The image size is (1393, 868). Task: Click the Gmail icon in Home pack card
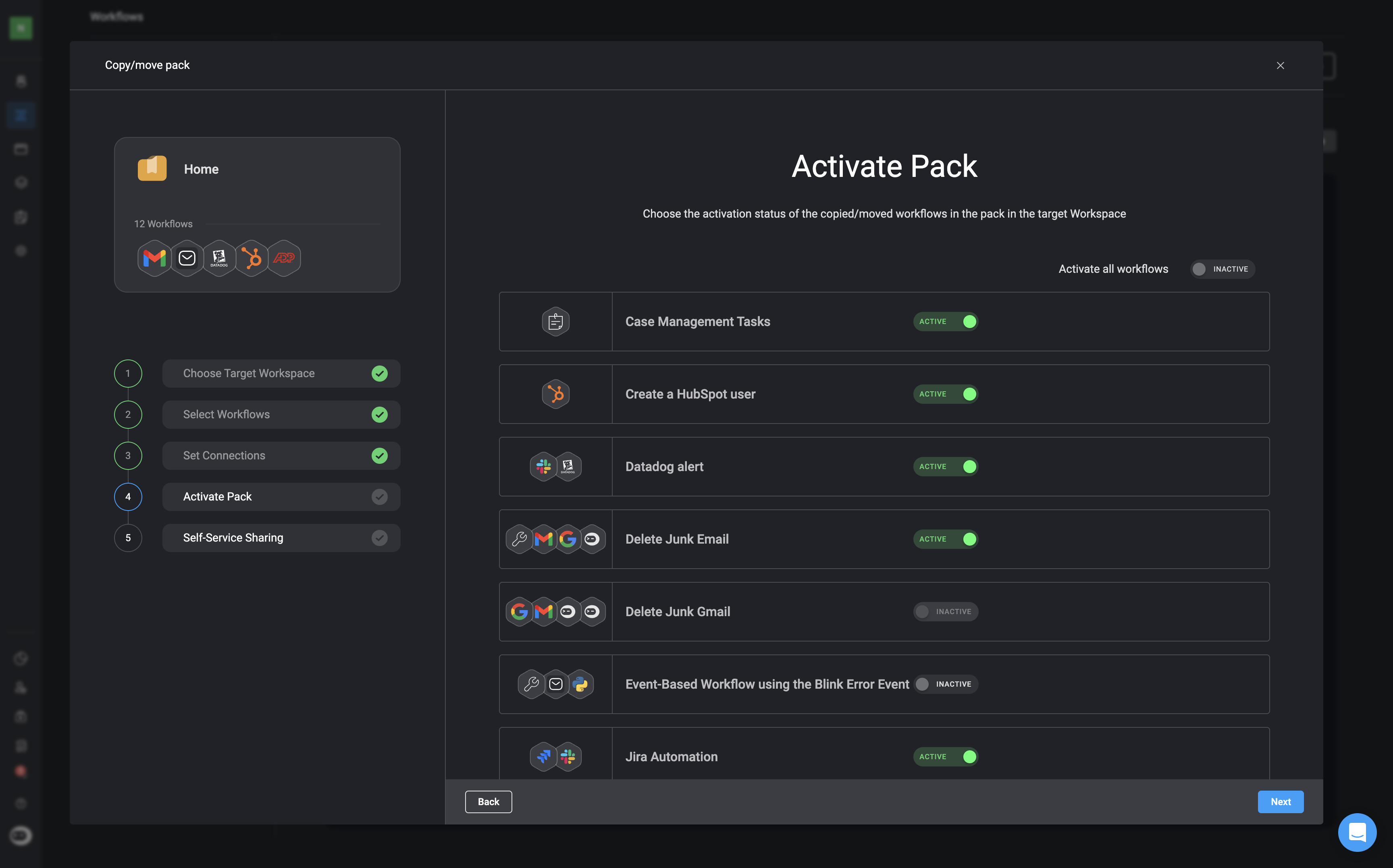154,258
